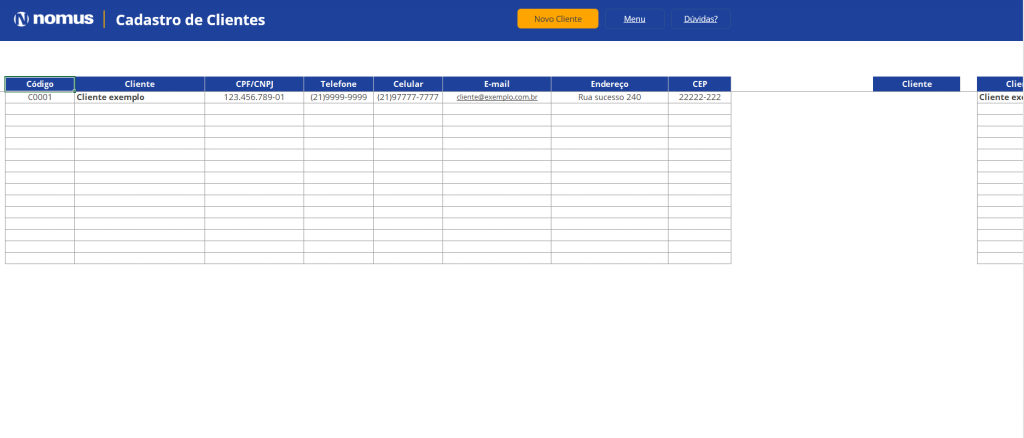
Task: Select the Telefone column header
Action: click(x=338, y=84)
